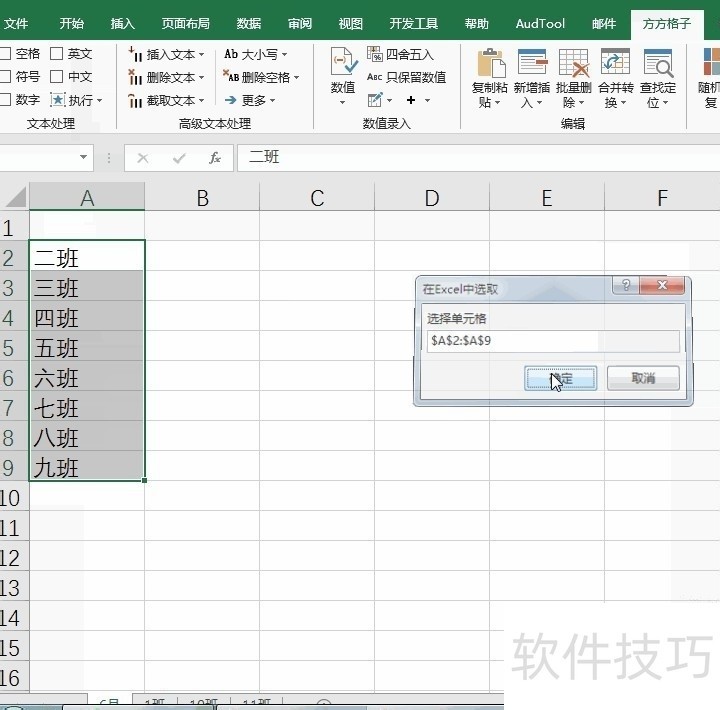Select row 12 header
The image size is (720, 710).
point(14,558)
